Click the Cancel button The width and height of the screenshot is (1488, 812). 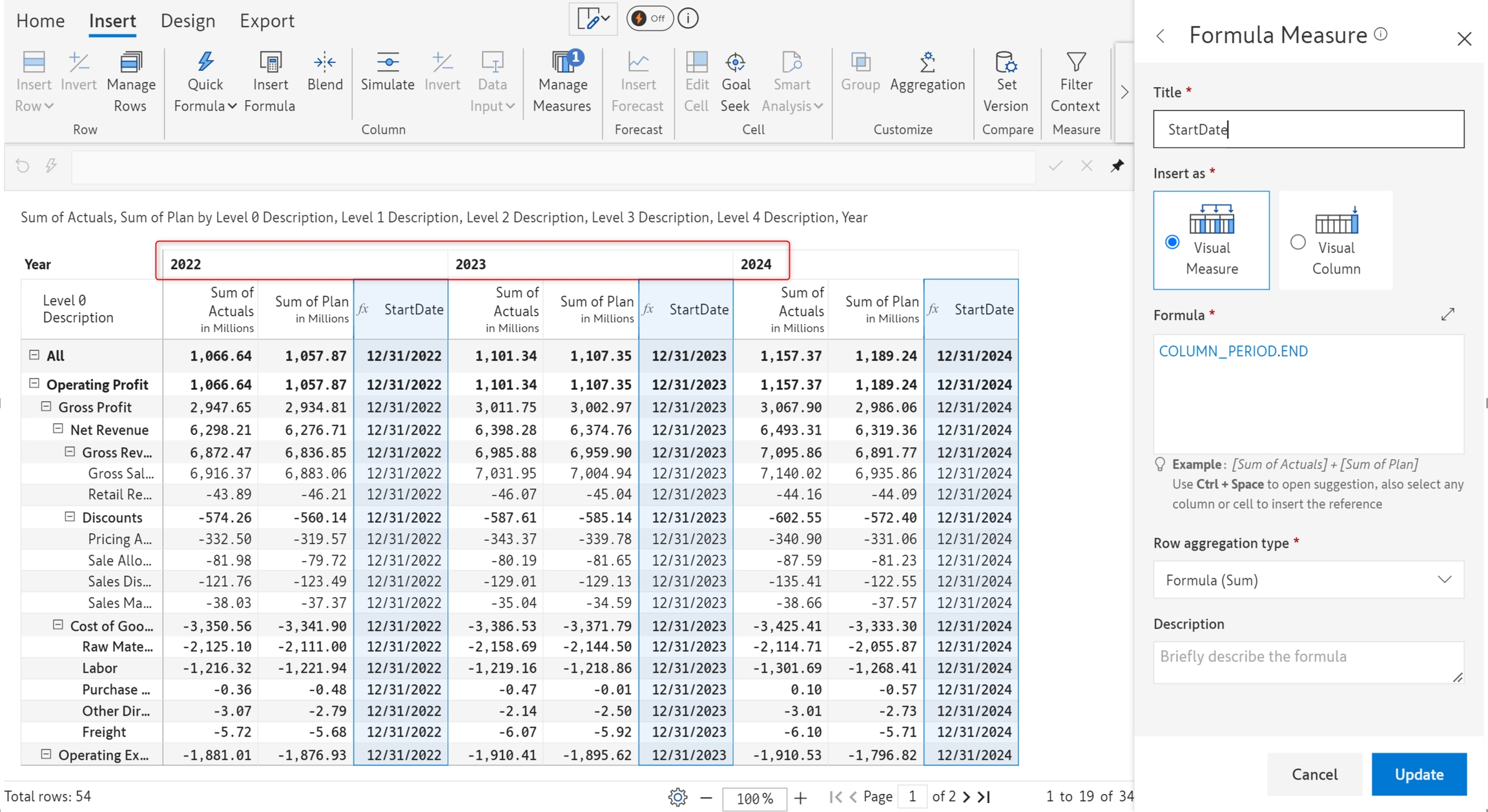[x=1314, y=774]
